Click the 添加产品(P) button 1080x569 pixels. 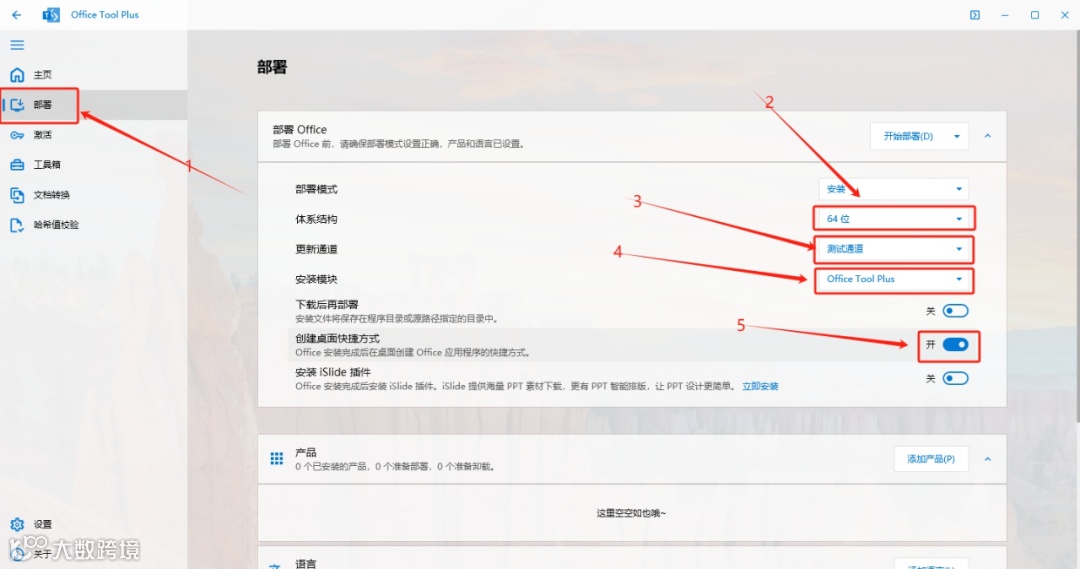coord(931,459)
